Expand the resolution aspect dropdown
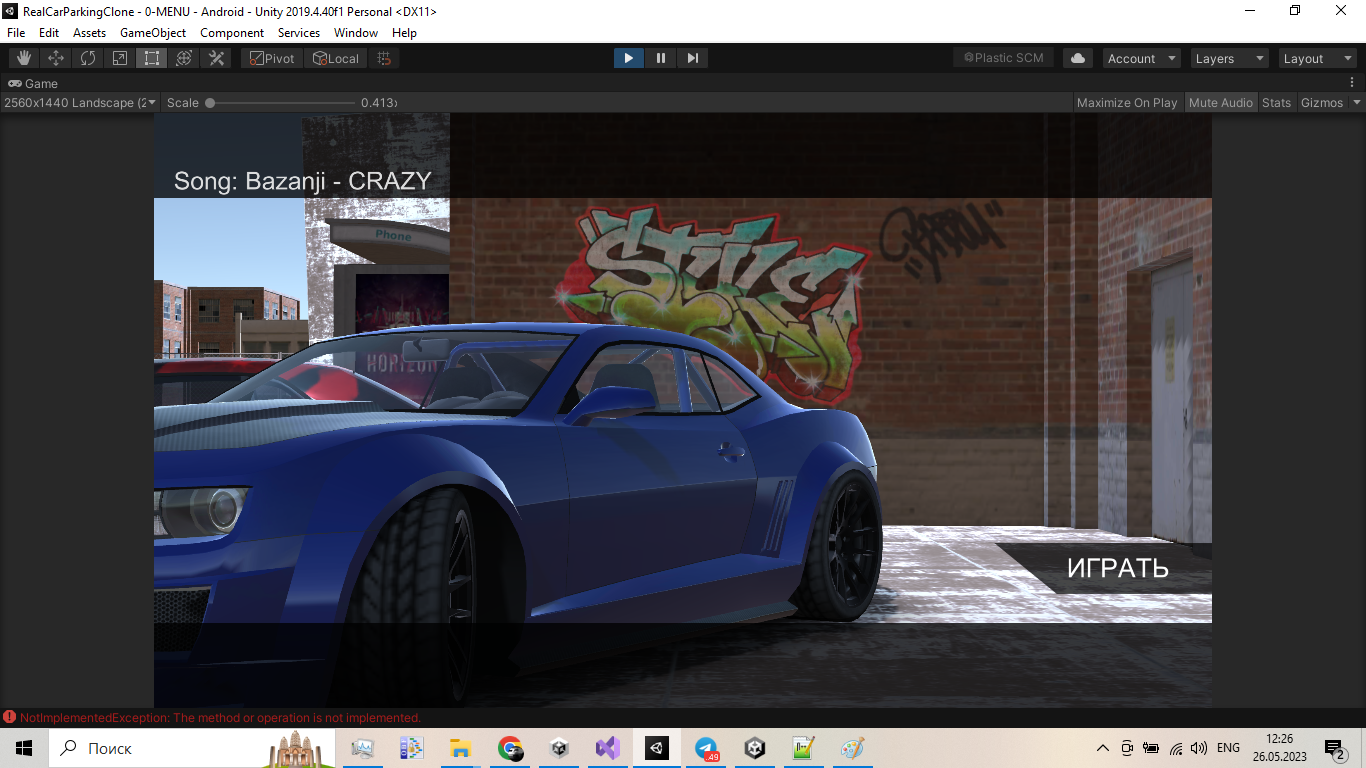1366x768 pixels. [79, 102]
